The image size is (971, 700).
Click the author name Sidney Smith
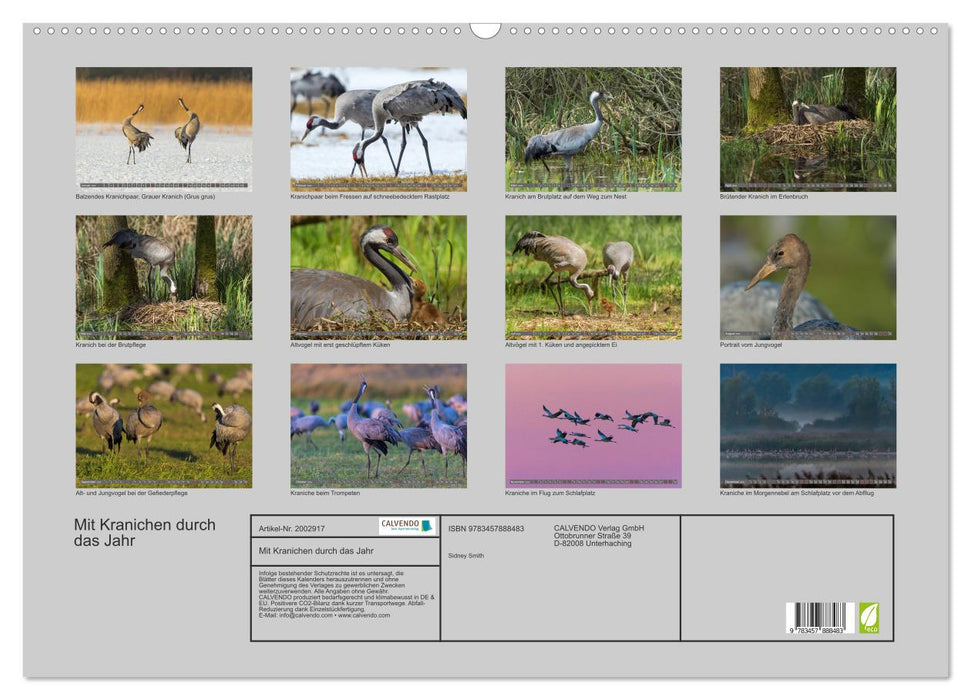coord(466,555)
